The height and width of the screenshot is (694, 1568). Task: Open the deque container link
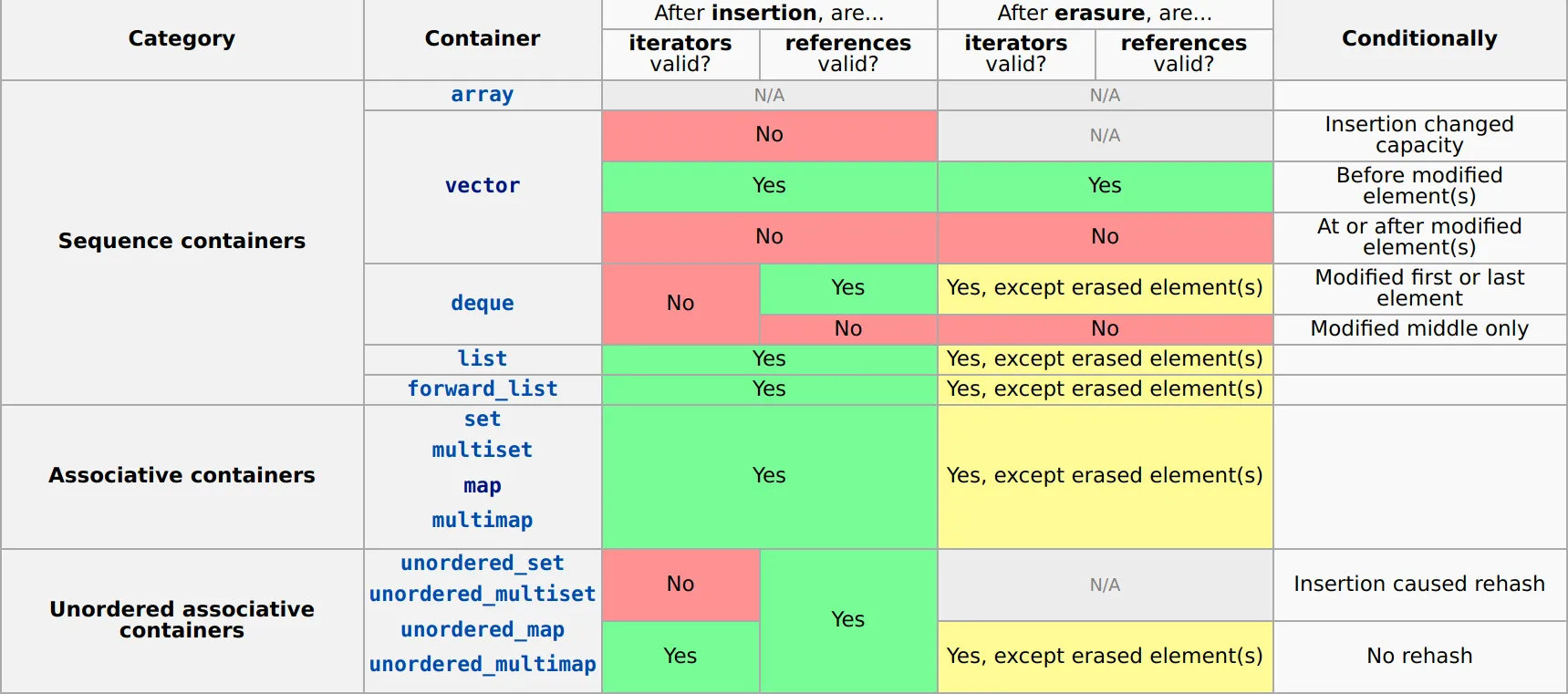482,304
